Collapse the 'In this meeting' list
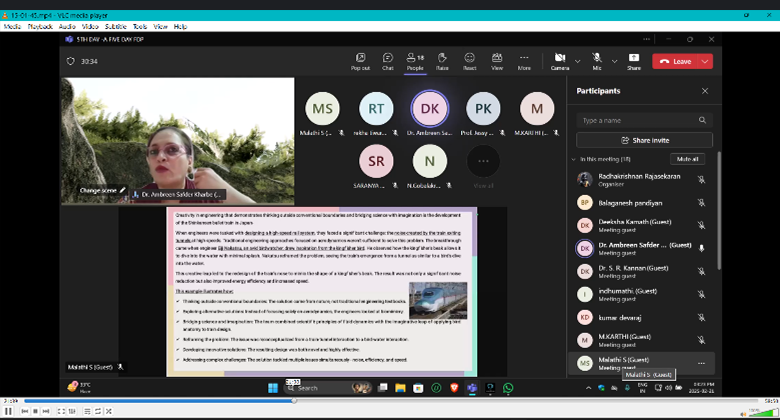Viewport: 780px width, 420px height. click(x=574, y=159)
